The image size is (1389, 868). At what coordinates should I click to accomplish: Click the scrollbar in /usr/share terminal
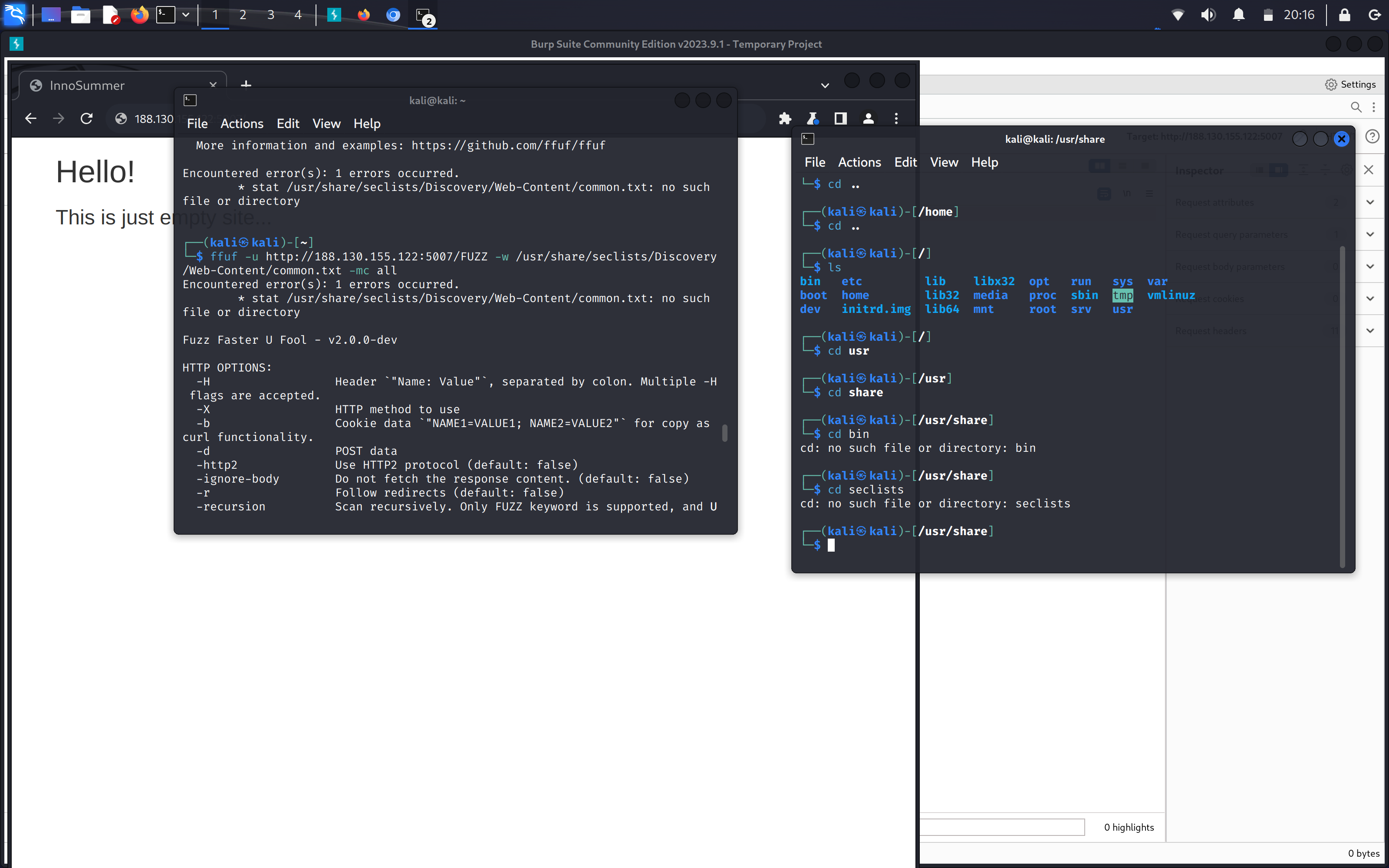point(1343,407)
